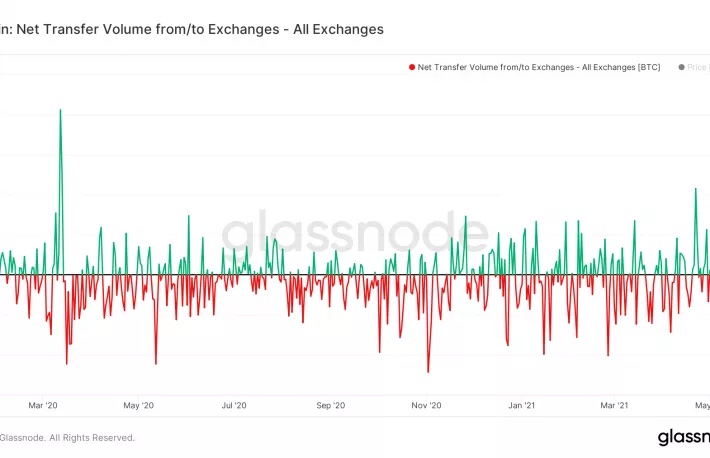Screen dimensions: 710x458
Task: Select the Sep '20 x-axis label
Action: [x=330, y=405]
